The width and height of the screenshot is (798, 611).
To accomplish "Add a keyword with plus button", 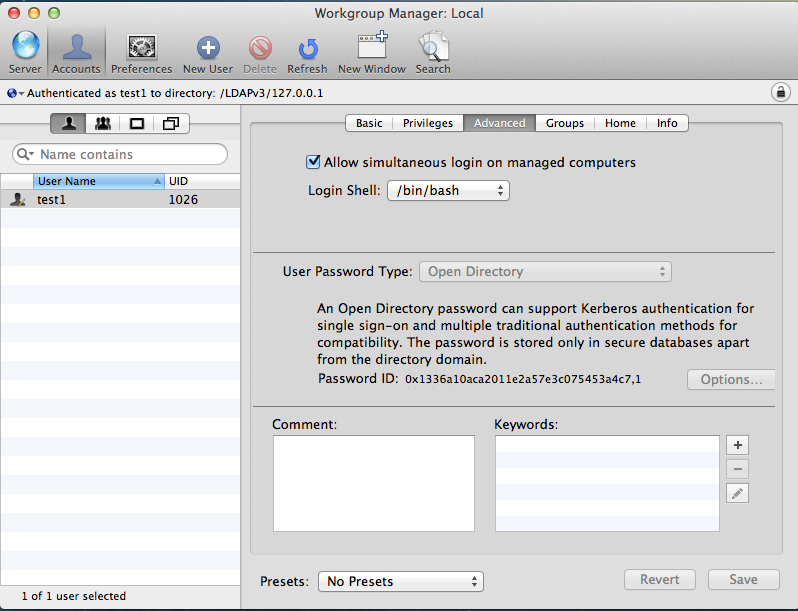I will [737, 445].
